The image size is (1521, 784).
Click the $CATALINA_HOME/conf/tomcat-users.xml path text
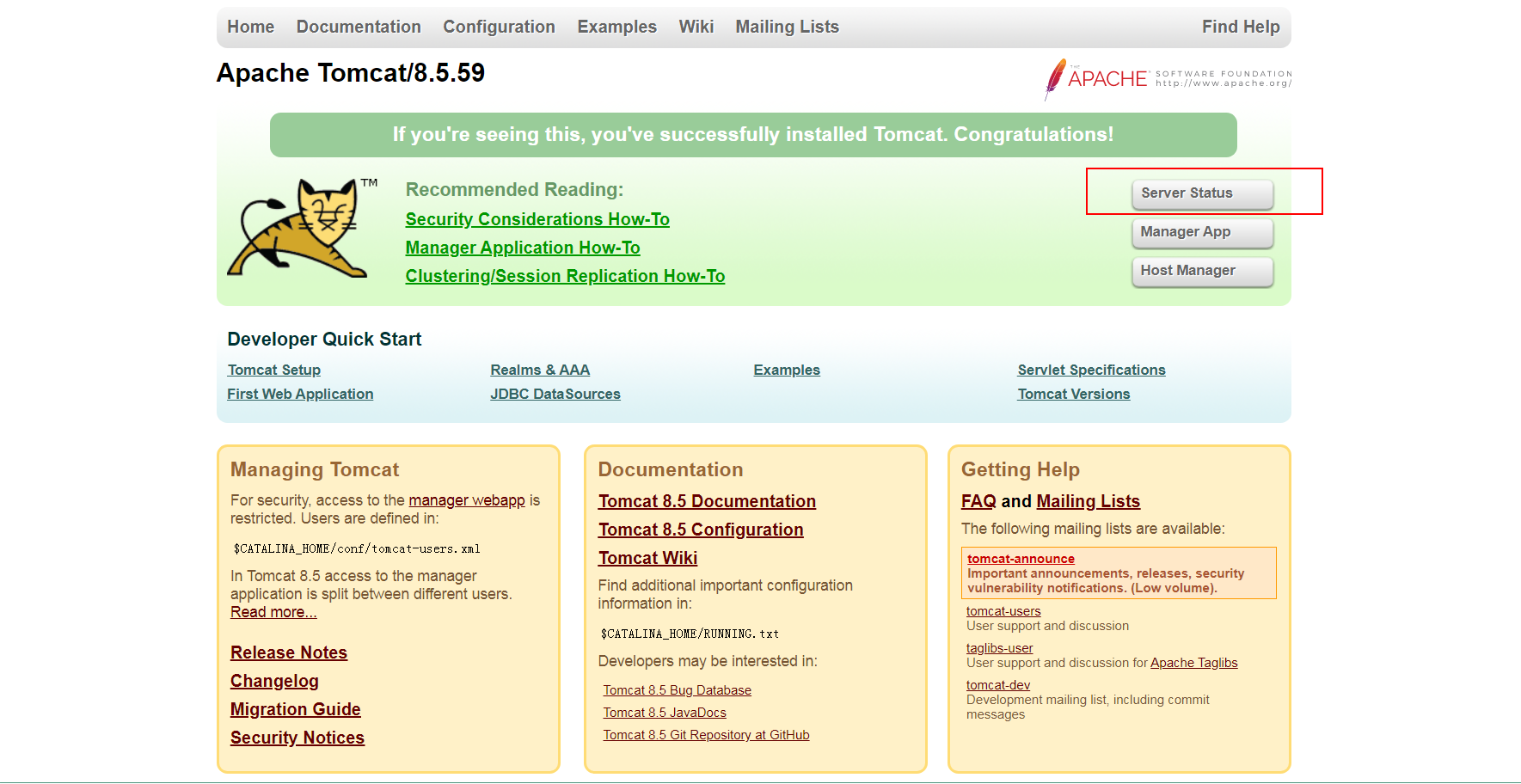tap(357, 548)
